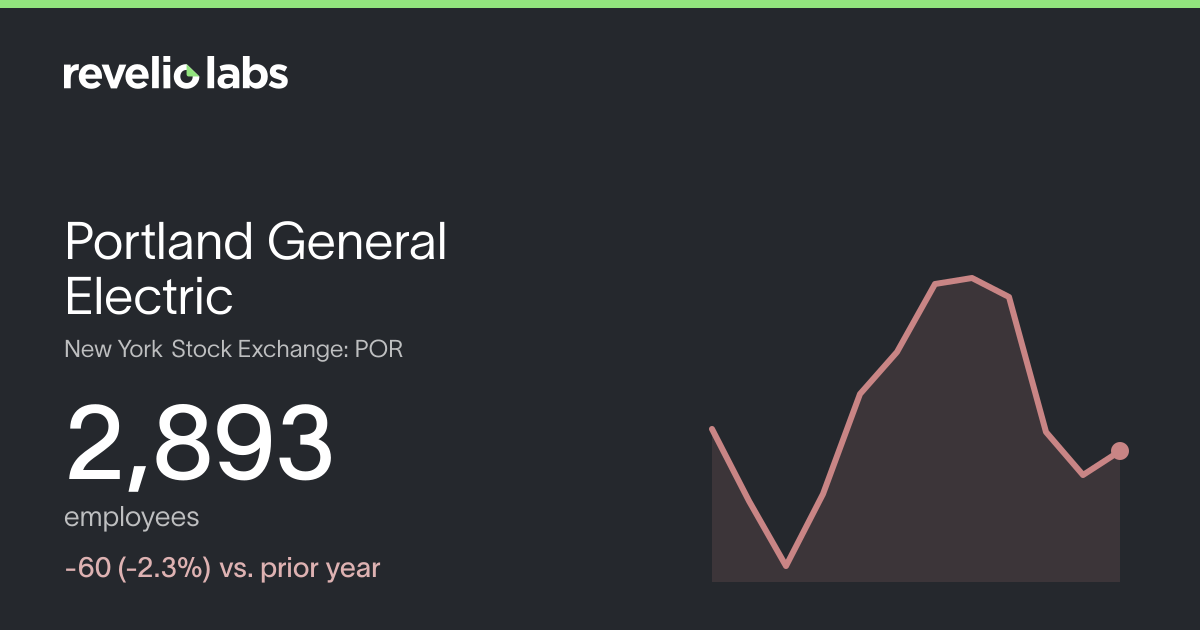This screenshot has width=1200, height=630.
Task: Click the word 'Electric' in the title
Action: pyautogui.click(x=149, y=296)
